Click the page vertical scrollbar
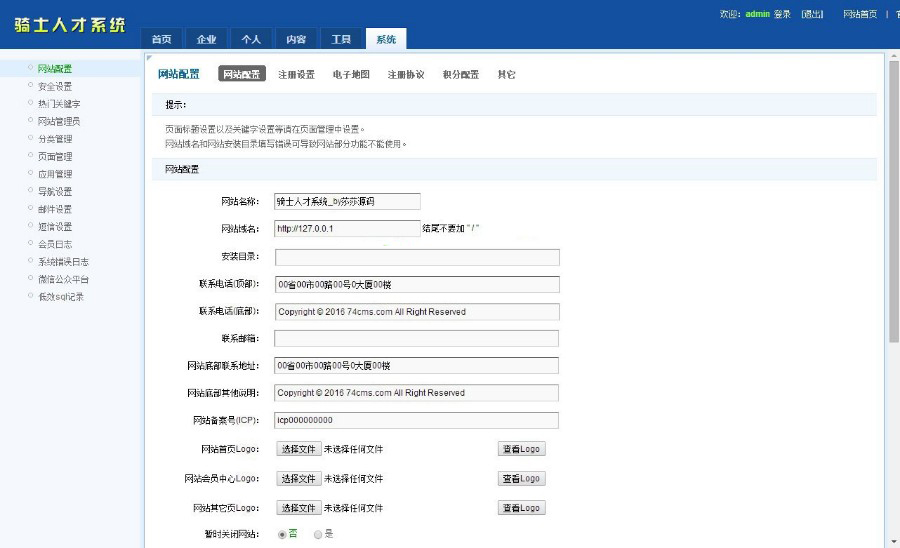900x548 pixels. (x=893, y=200)
